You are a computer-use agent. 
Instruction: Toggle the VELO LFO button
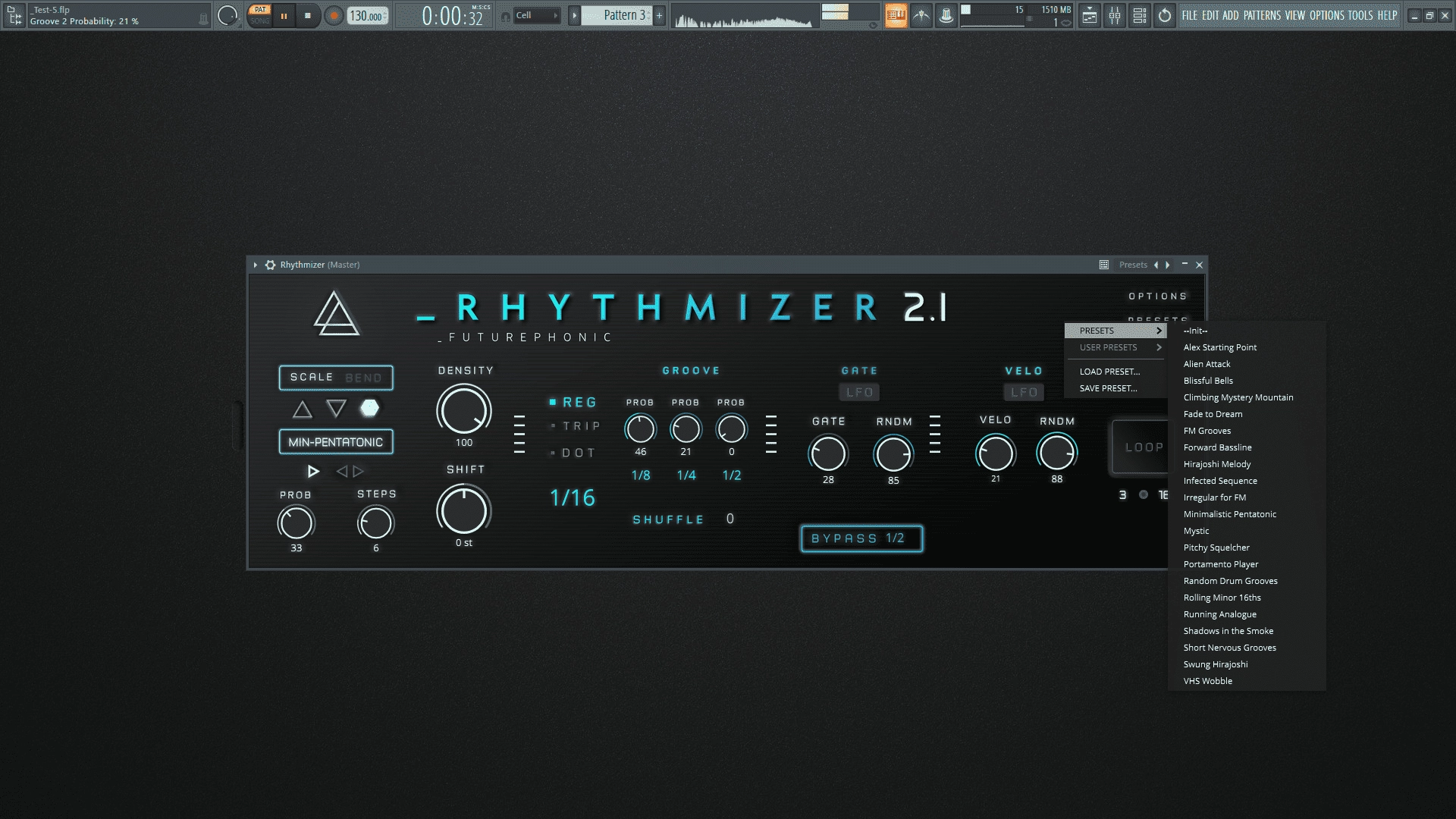point(1024,392)
